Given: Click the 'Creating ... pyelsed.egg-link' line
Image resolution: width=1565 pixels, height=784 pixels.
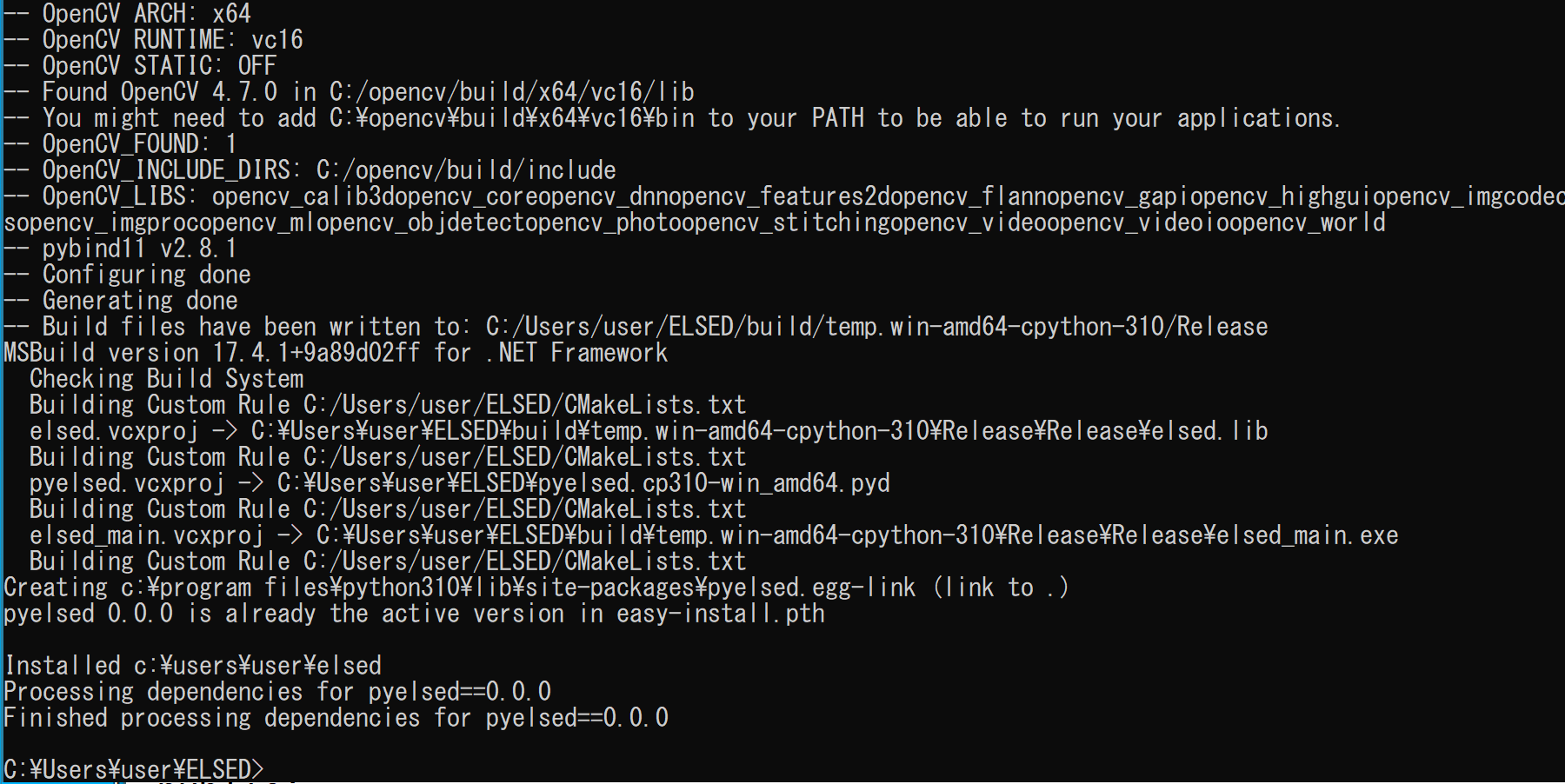Looking at the screenshot, I should (536, 588).
